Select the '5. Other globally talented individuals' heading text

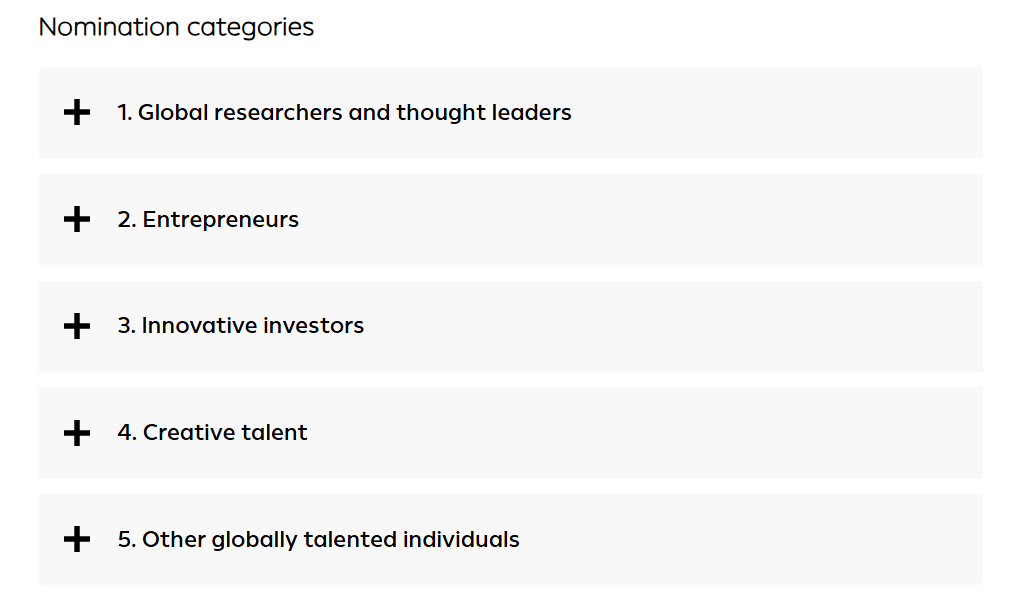(x=318, y=540)
